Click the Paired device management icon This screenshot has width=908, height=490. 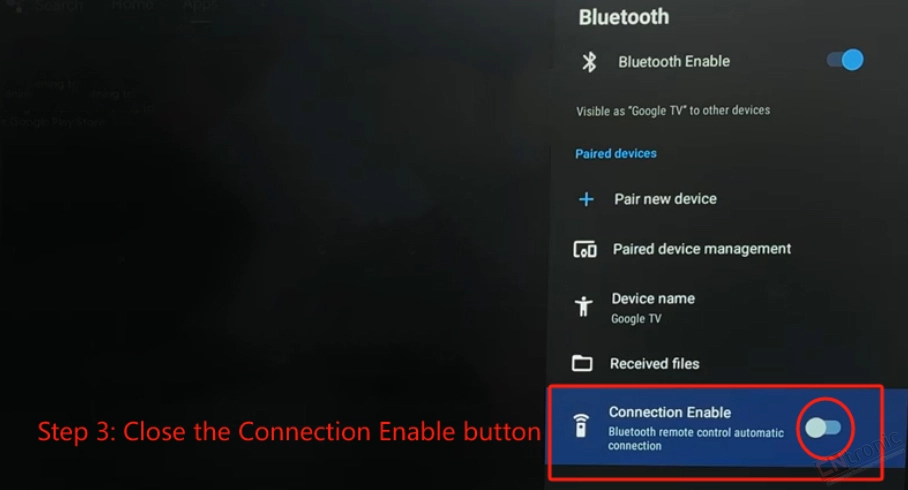coord(585,250)
